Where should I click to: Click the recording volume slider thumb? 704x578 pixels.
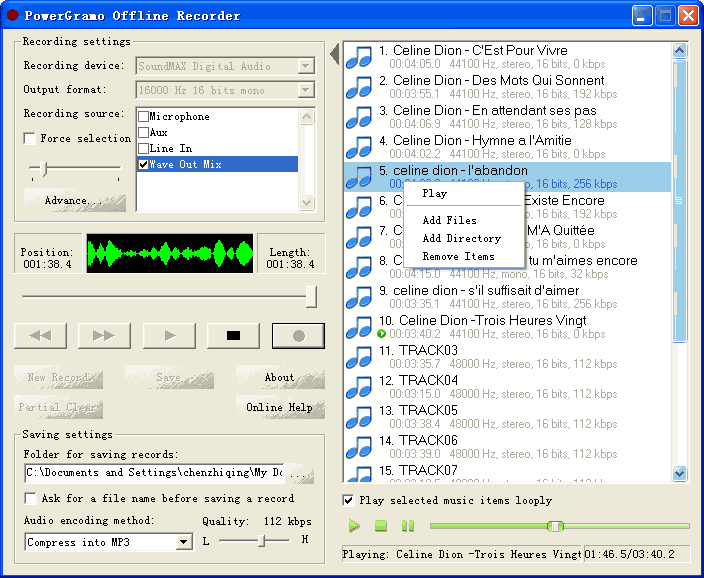44,168
